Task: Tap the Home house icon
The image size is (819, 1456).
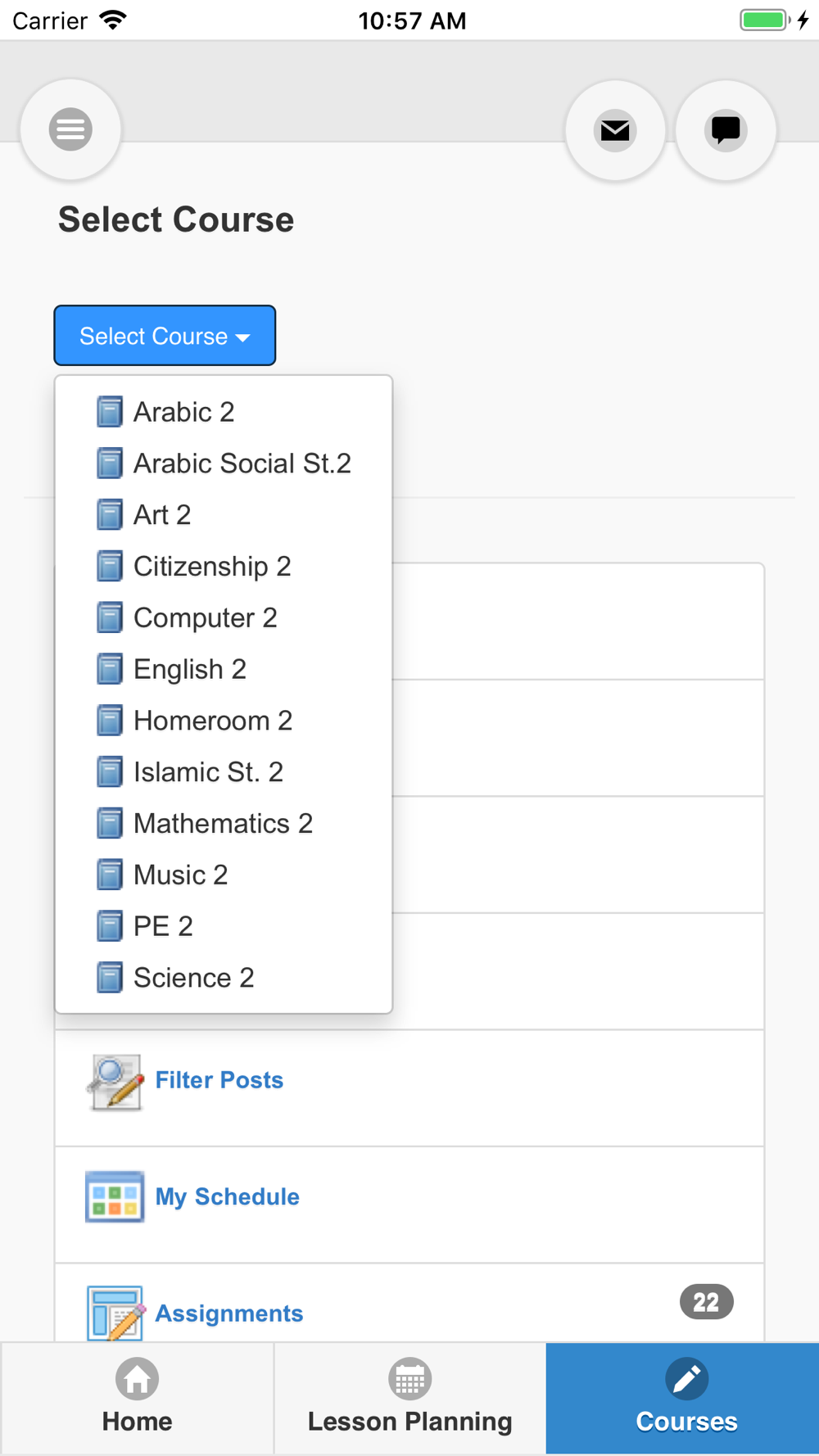Action: click(137, 1379)
